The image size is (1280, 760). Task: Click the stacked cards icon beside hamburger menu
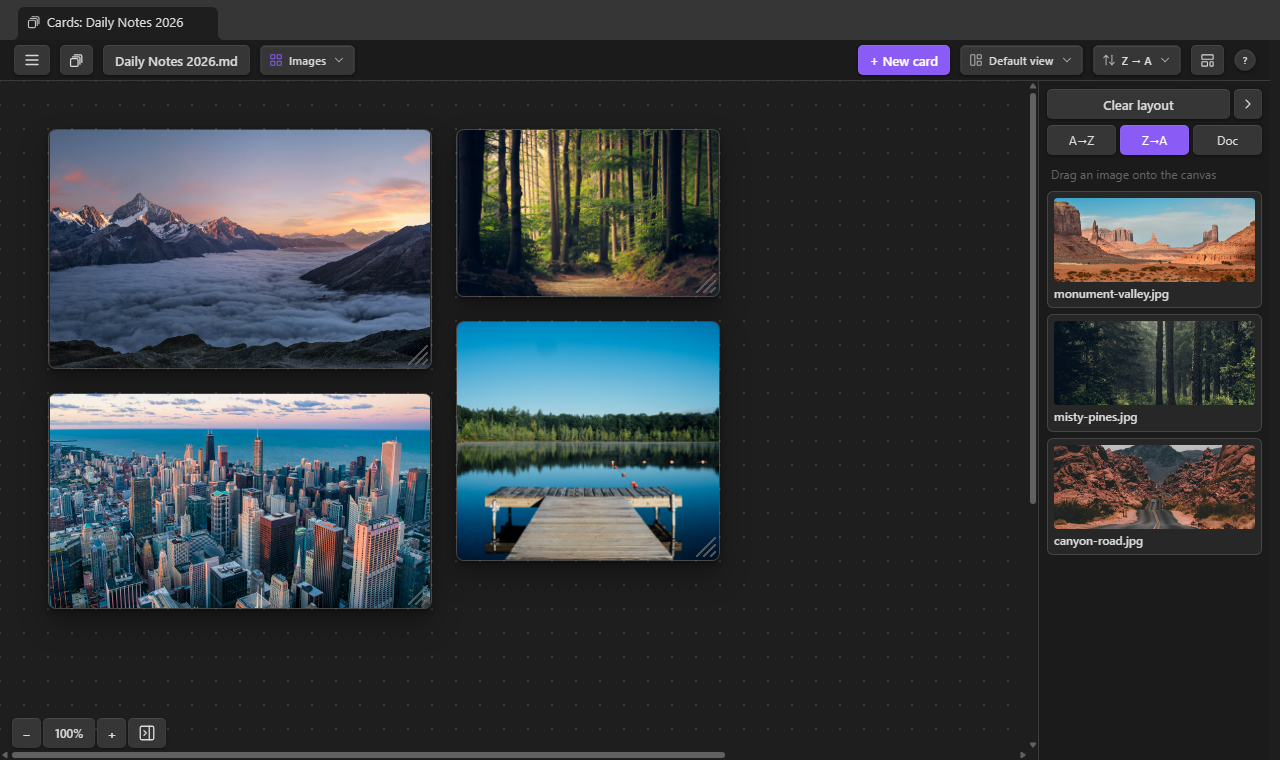click(76, 60)
